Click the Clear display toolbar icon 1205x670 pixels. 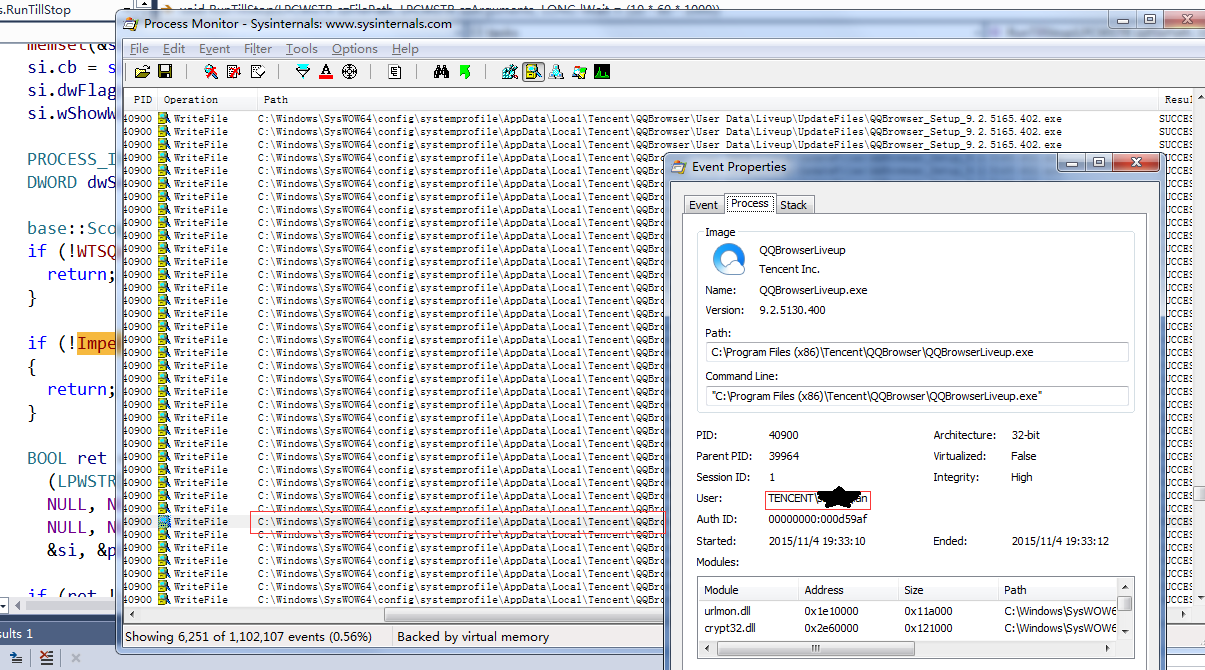258,72
